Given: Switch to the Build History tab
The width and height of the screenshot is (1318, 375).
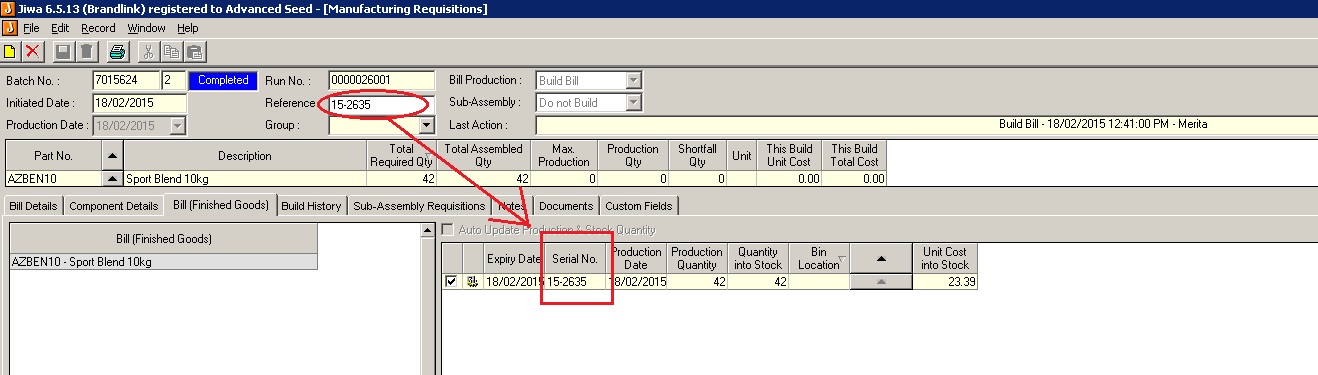Looking at the screenshot, I should [311, 206].
